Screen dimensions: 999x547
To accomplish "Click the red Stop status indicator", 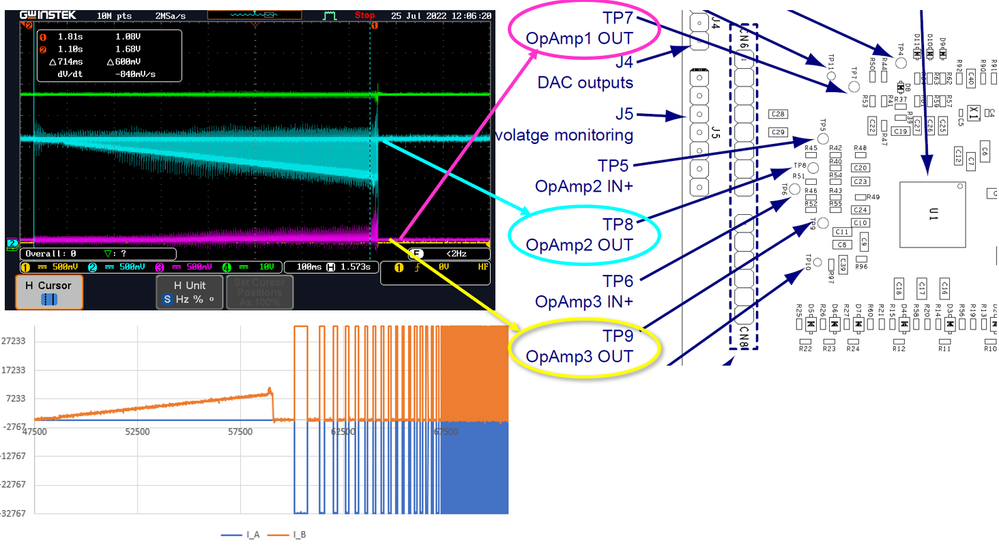I will [364, 15].
